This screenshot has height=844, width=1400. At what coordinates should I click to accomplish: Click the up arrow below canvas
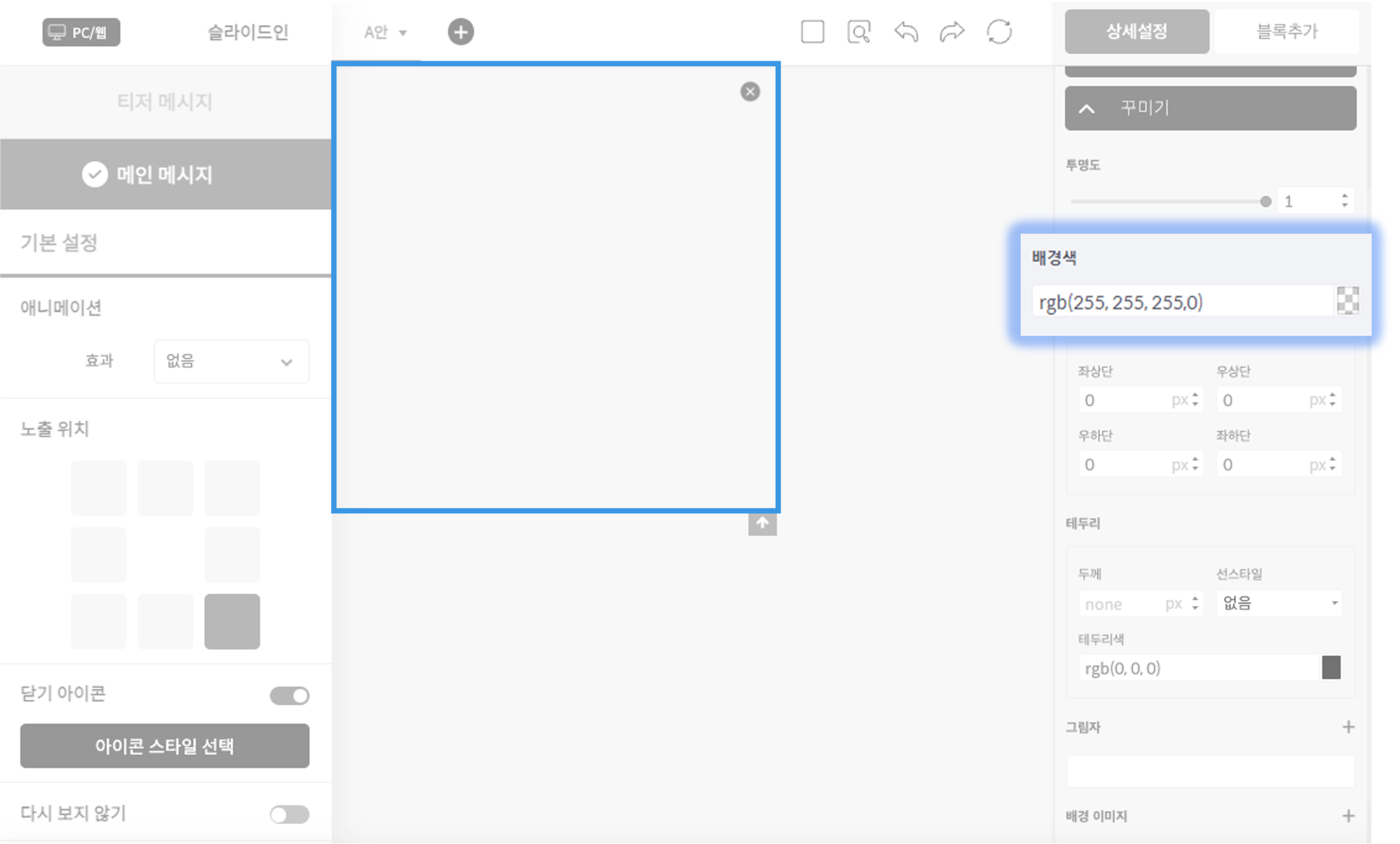click(x=762, y=523)
